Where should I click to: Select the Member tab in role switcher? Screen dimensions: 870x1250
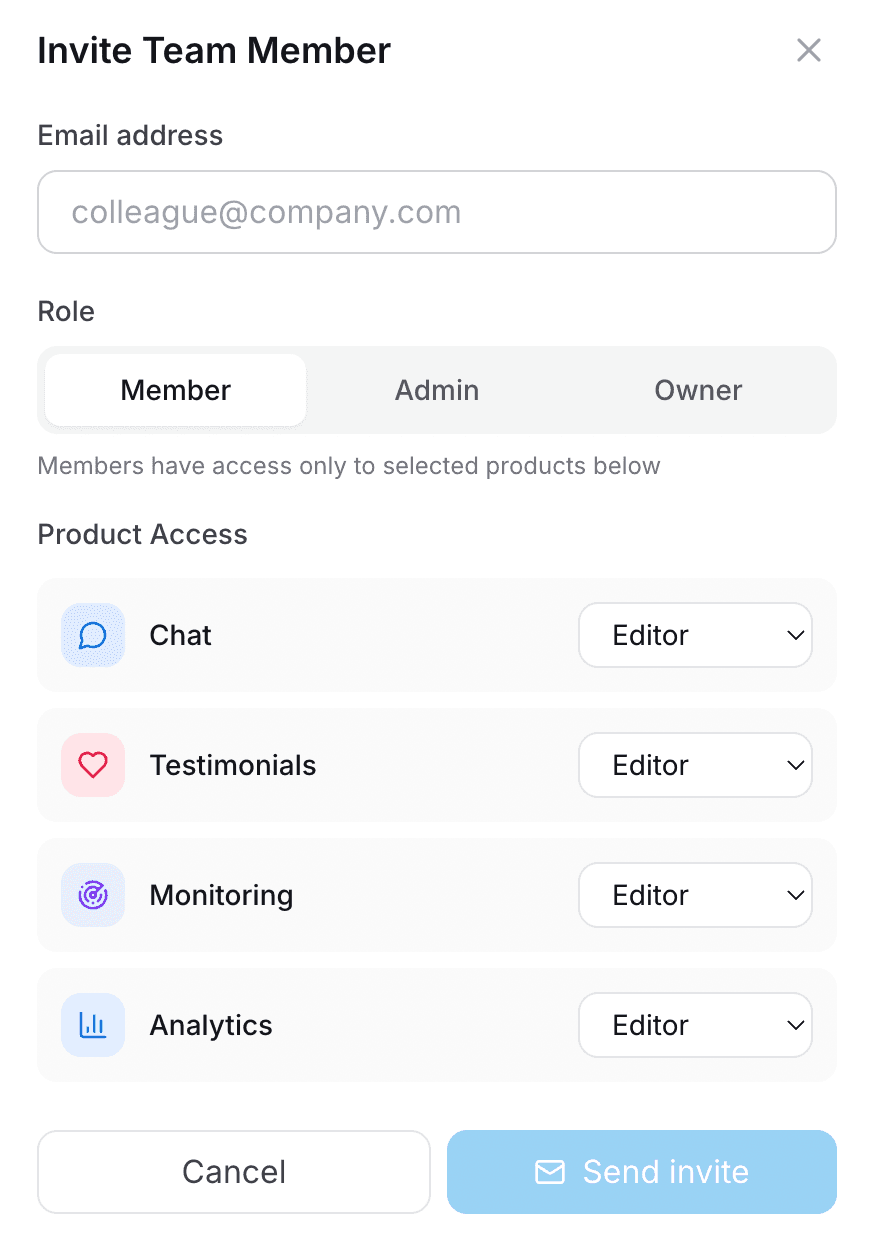[x=175, y=390]
